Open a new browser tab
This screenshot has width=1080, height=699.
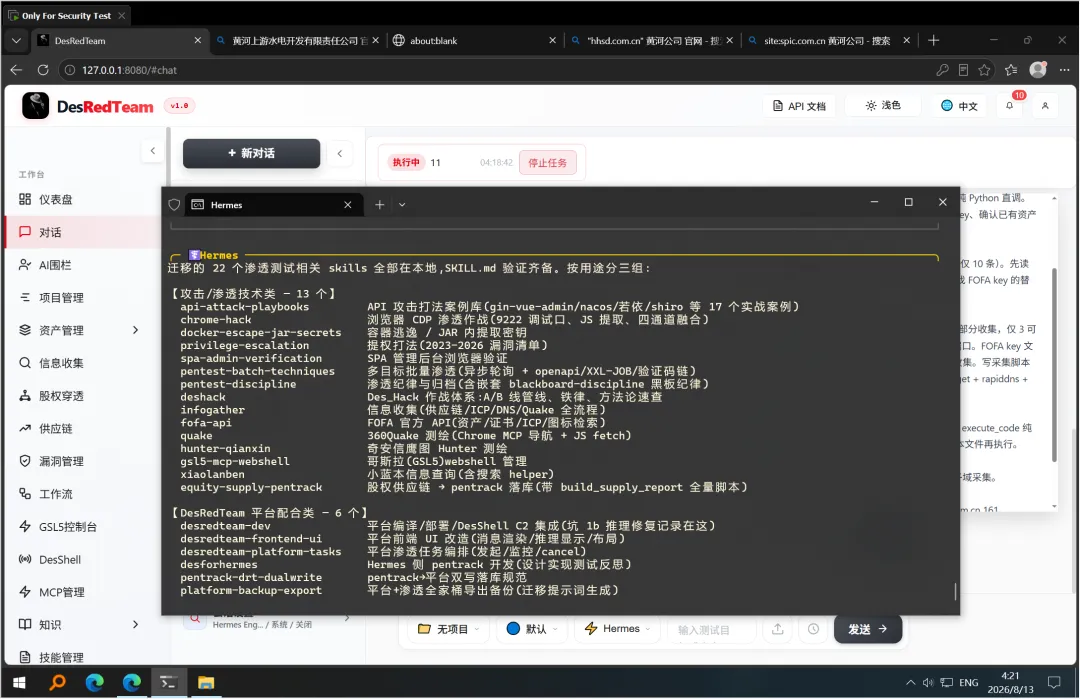[x=933, y=41]
